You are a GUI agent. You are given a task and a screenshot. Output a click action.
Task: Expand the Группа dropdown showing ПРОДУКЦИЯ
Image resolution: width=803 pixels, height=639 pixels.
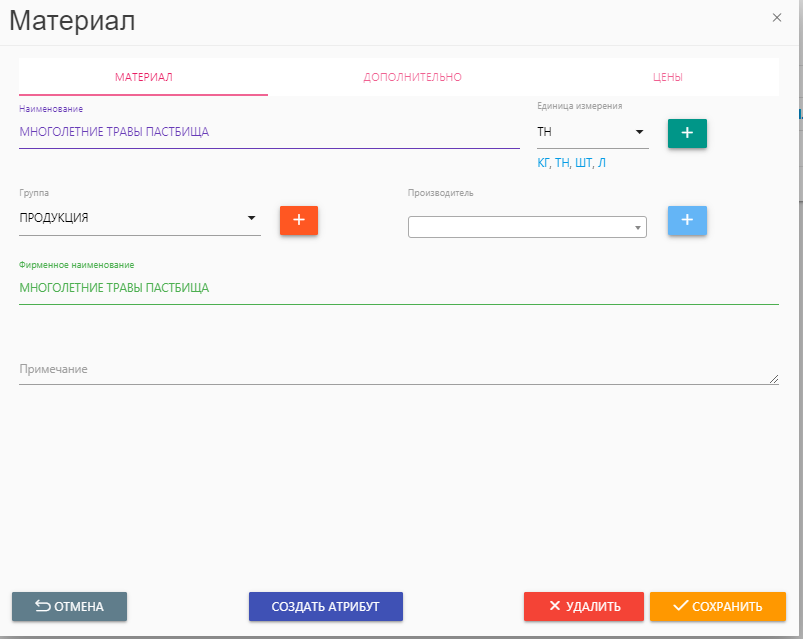pyautogui.click(x=140, y=218)
